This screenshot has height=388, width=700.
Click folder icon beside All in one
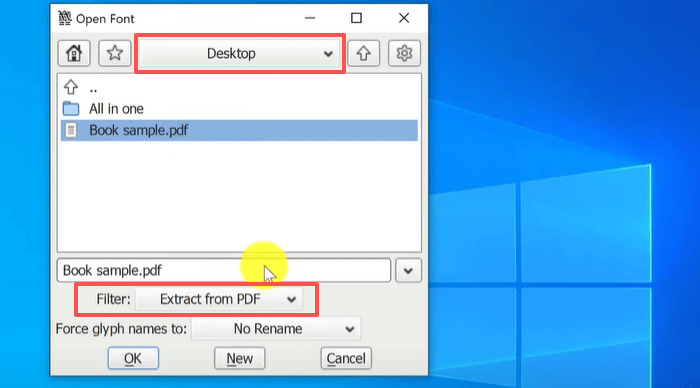(x=71, y=108)
